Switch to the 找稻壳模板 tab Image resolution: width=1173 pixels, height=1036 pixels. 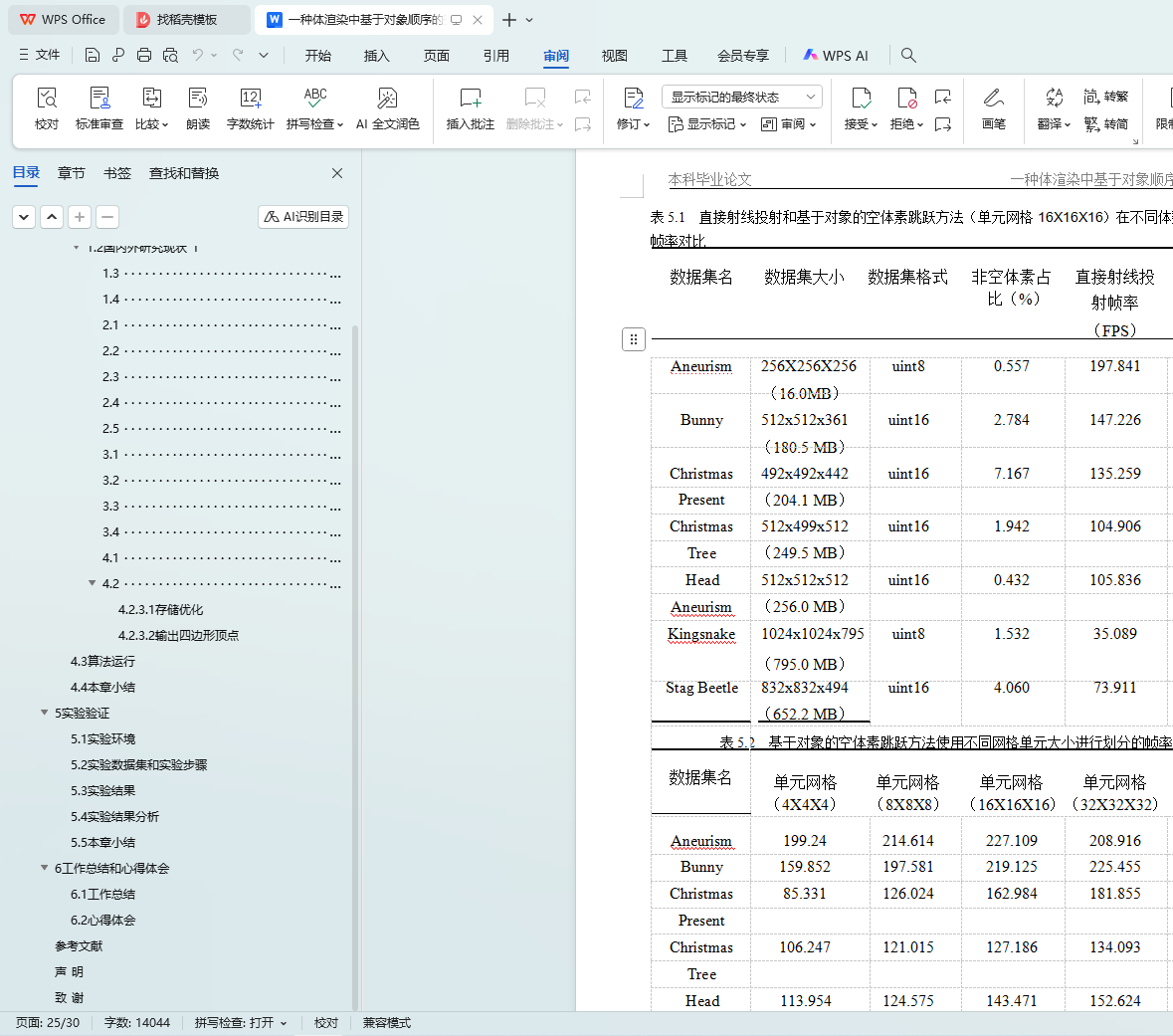click(187, 20)
